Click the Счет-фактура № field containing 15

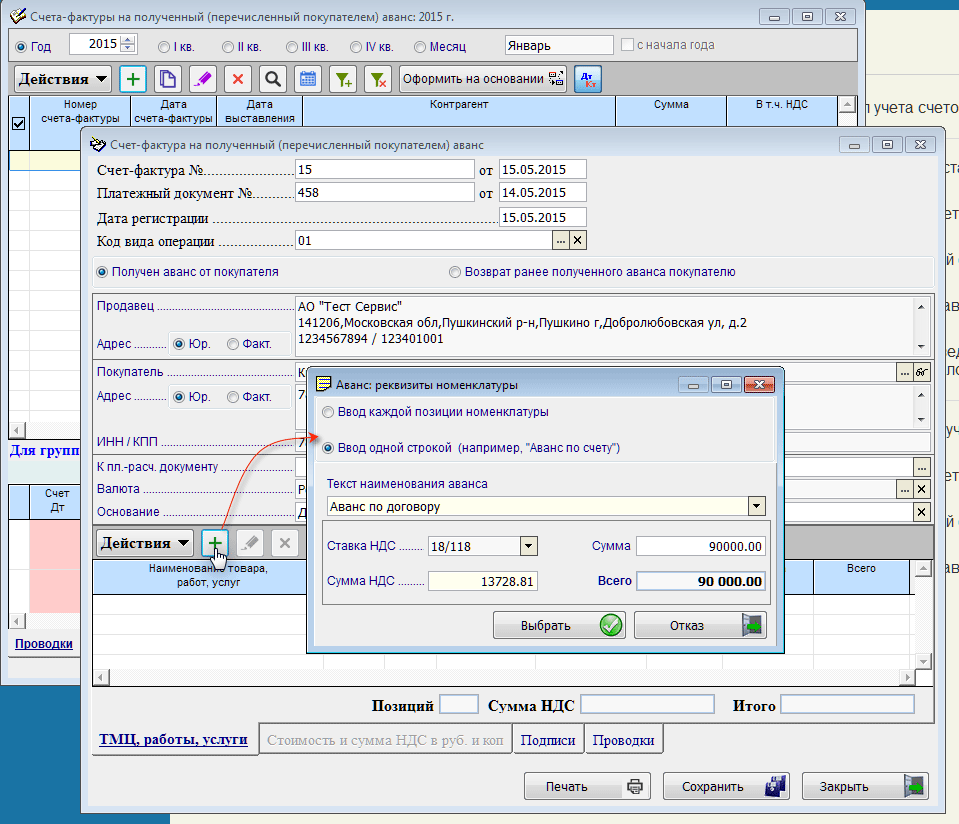tap(385, 169)
